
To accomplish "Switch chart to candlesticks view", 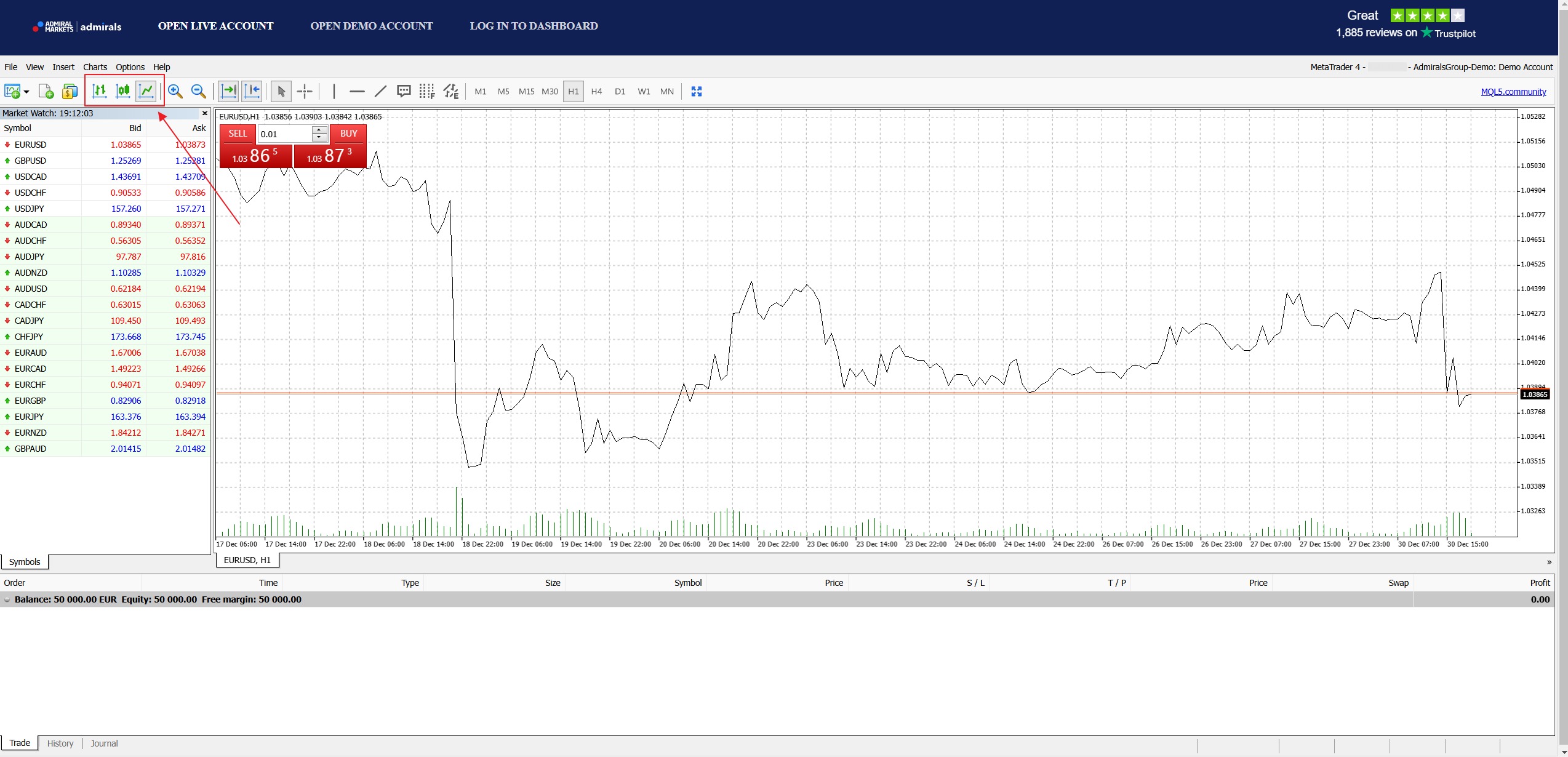I will 123,92.
